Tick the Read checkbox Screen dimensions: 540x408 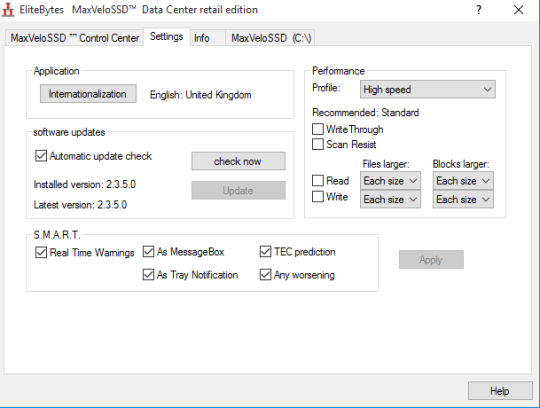click(x=318, y=180)
